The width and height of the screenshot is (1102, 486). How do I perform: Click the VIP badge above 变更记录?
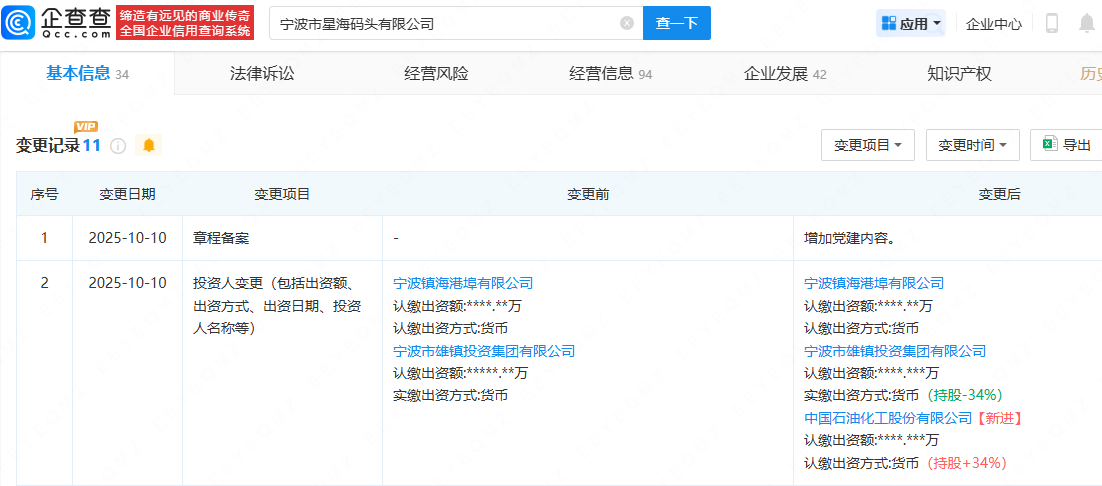pos(86,126)
